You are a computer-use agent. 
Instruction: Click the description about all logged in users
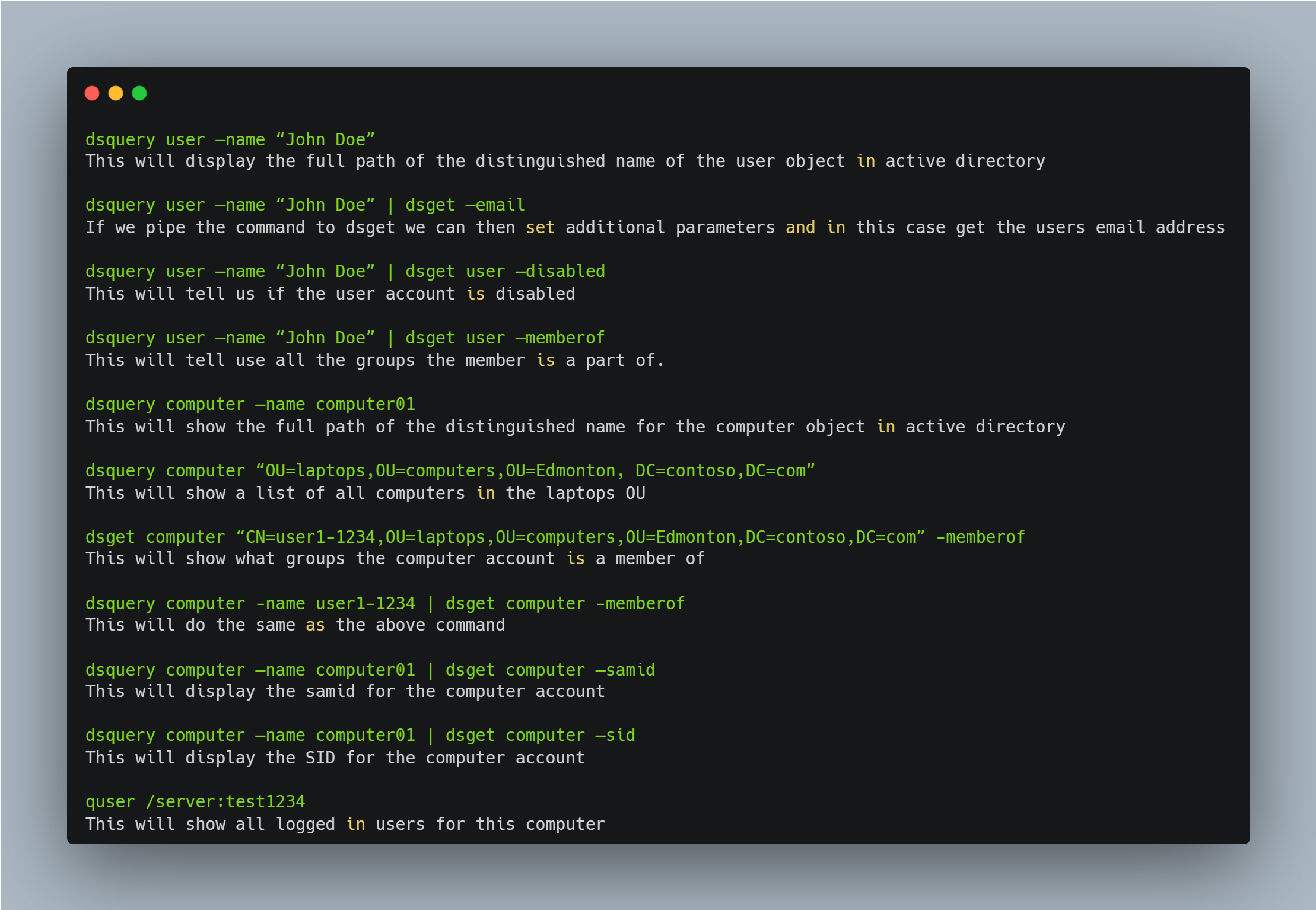point(345,824)
